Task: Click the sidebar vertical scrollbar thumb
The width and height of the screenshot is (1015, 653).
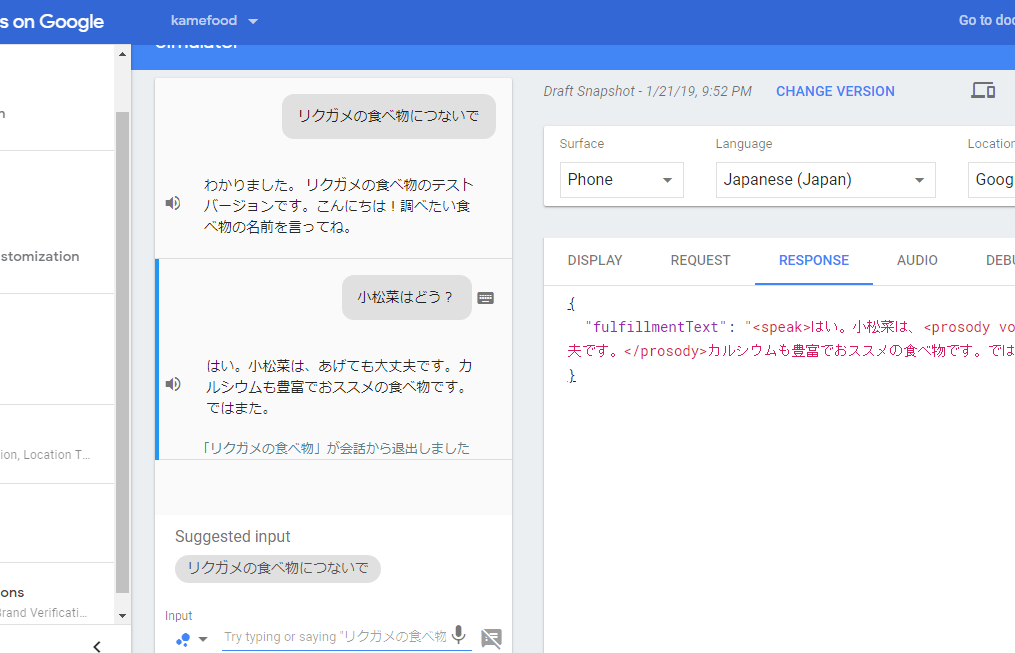Action: click(x=122, y=352)
